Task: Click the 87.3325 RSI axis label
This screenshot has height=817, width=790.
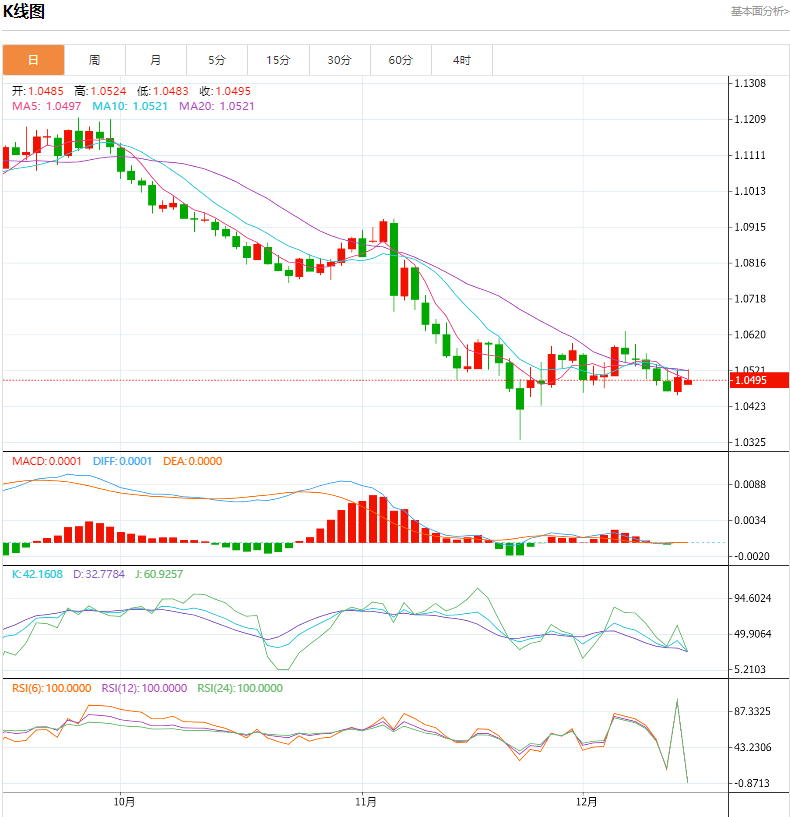Action: [x=753, y=711]
